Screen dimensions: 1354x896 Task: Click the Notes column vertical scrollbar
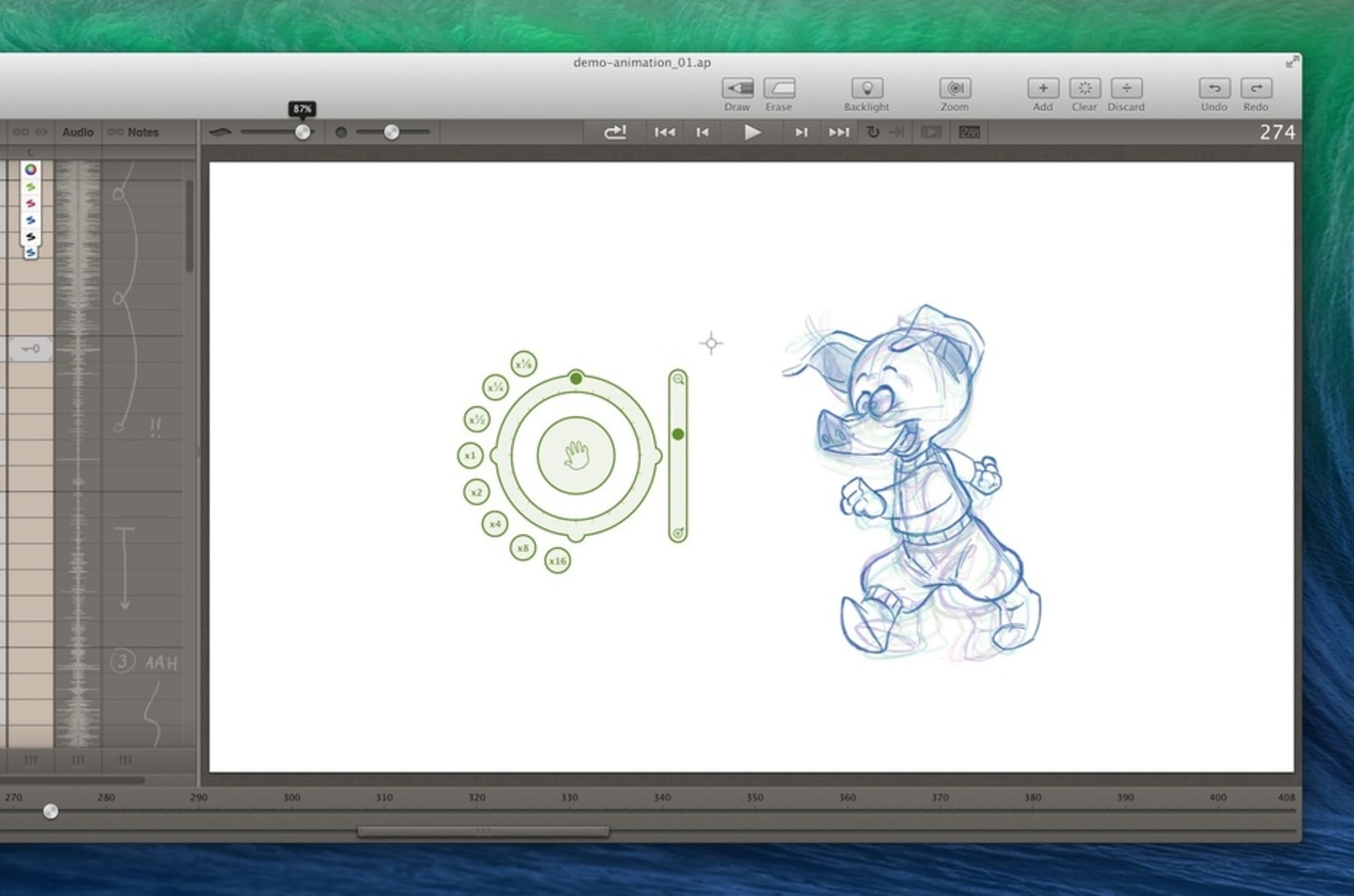[x=190, y=226]
